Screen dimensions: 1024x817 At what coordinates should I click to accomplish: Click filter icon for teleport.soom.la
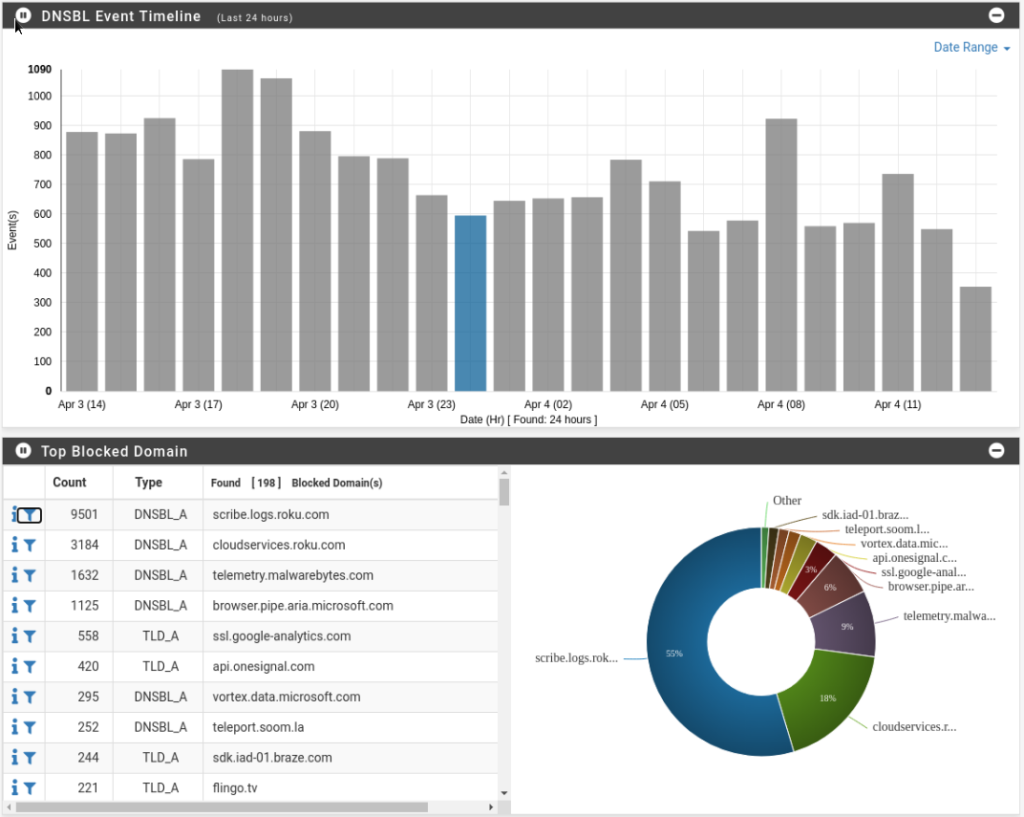[30, 728]
